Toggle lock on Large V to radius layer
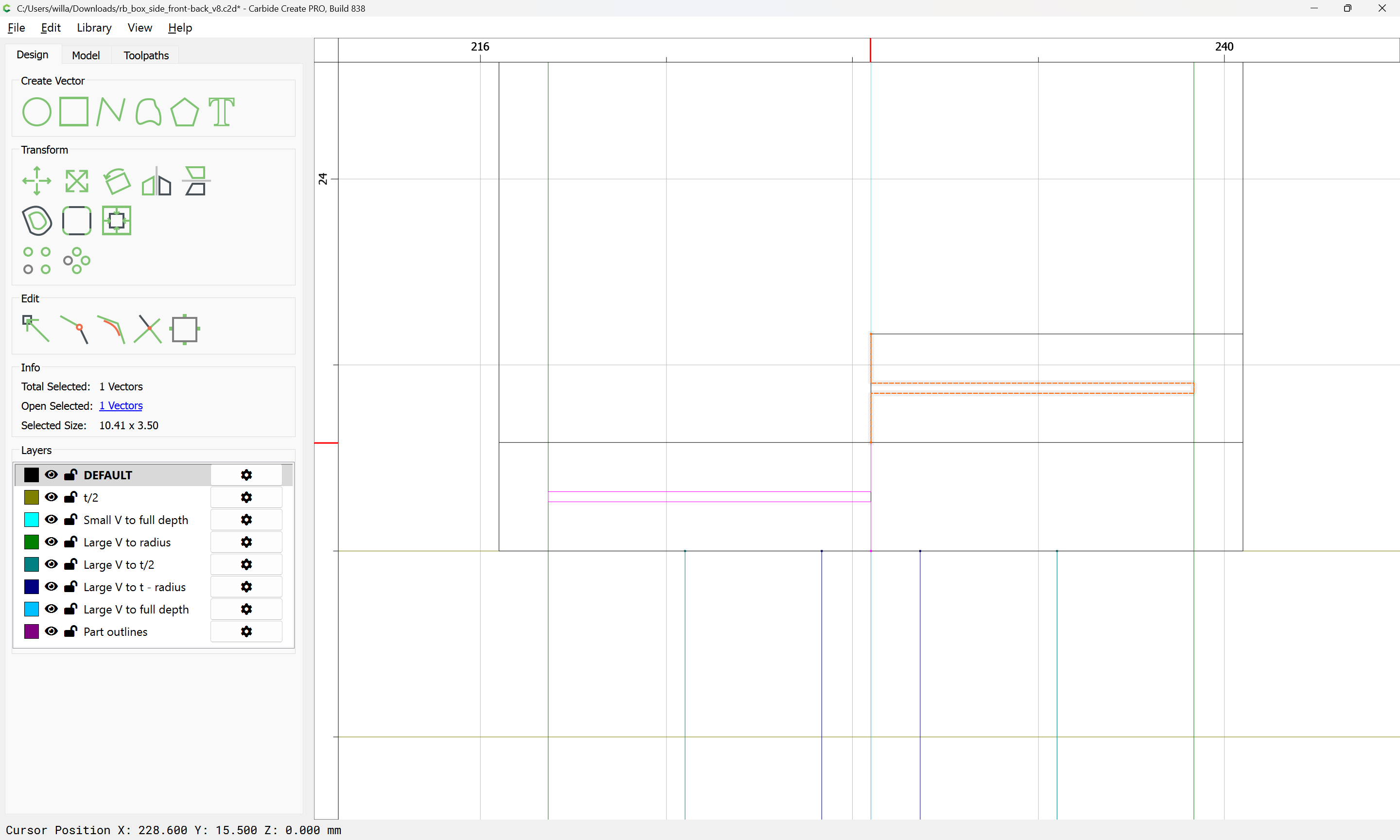 pos(71,542)
